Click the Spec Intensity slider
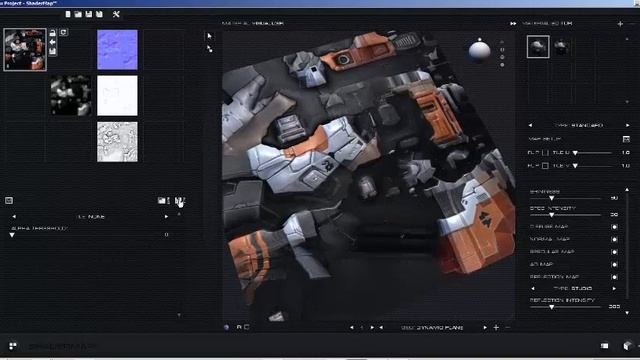Image resolution: width=640 pixels, height=360 pixels. point(565,215)
